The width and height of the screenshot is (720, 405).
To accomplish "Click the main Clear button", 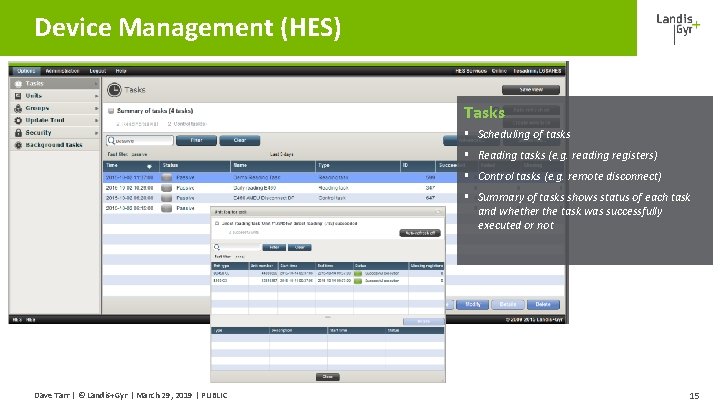I will (x=240, y=141).
